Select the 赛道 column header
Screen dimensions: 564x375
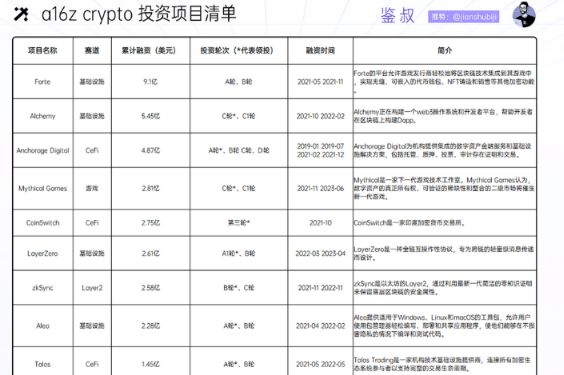coord(92,51)
